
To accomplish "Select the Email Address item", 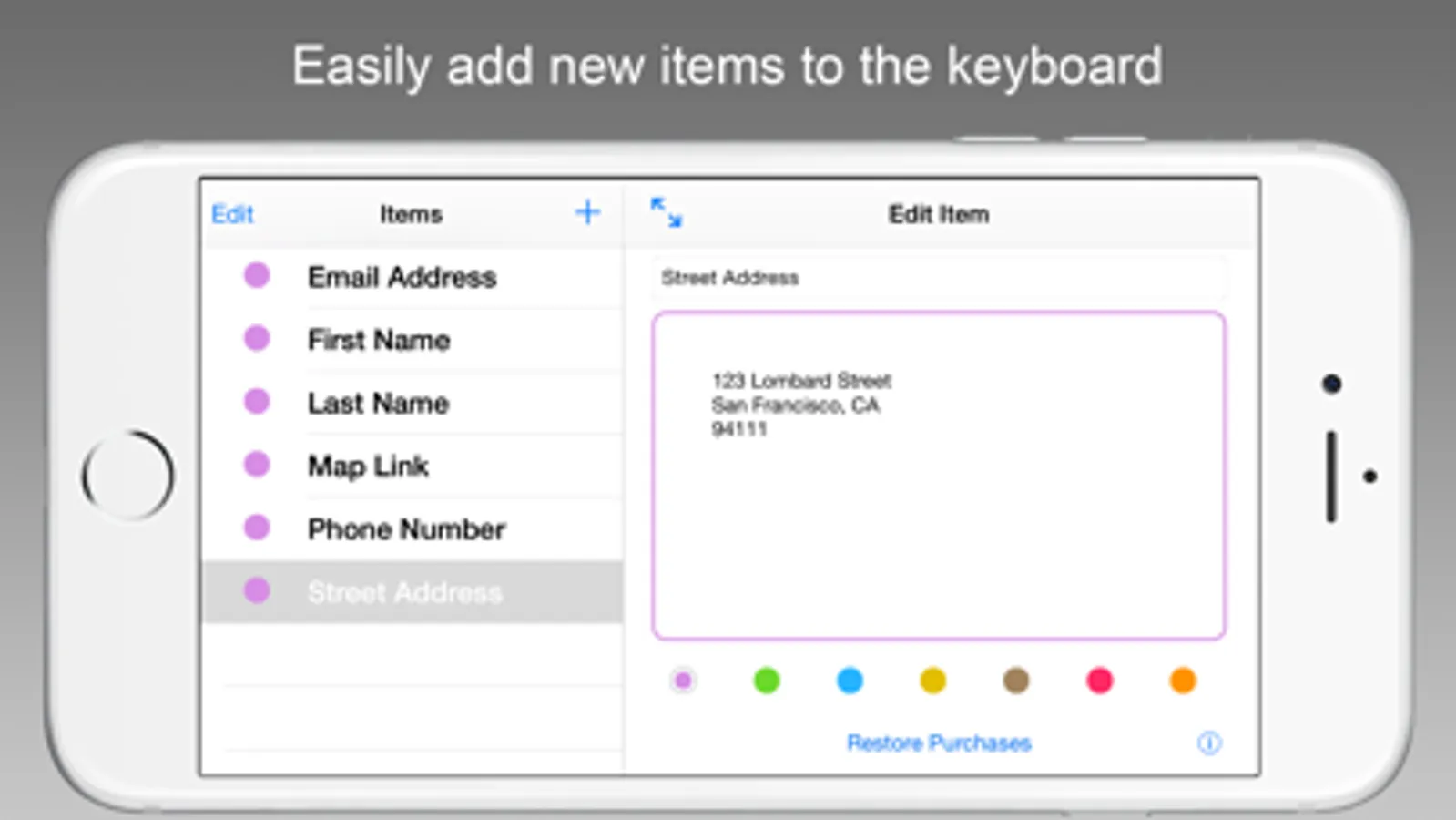I will [x=412, y=277].
